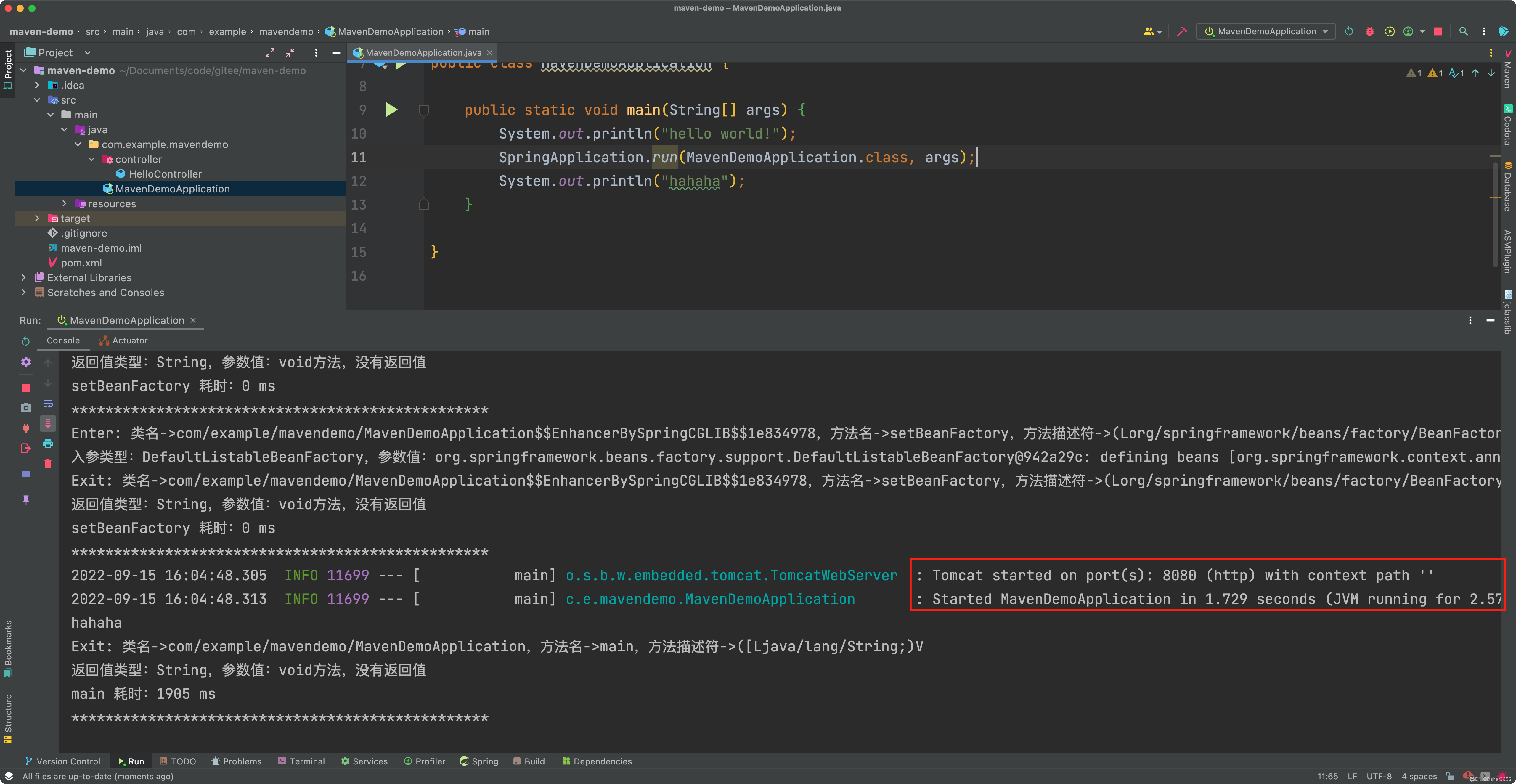
Task: Toggle the Codota tool window button
Action: tap(1508, 125)
